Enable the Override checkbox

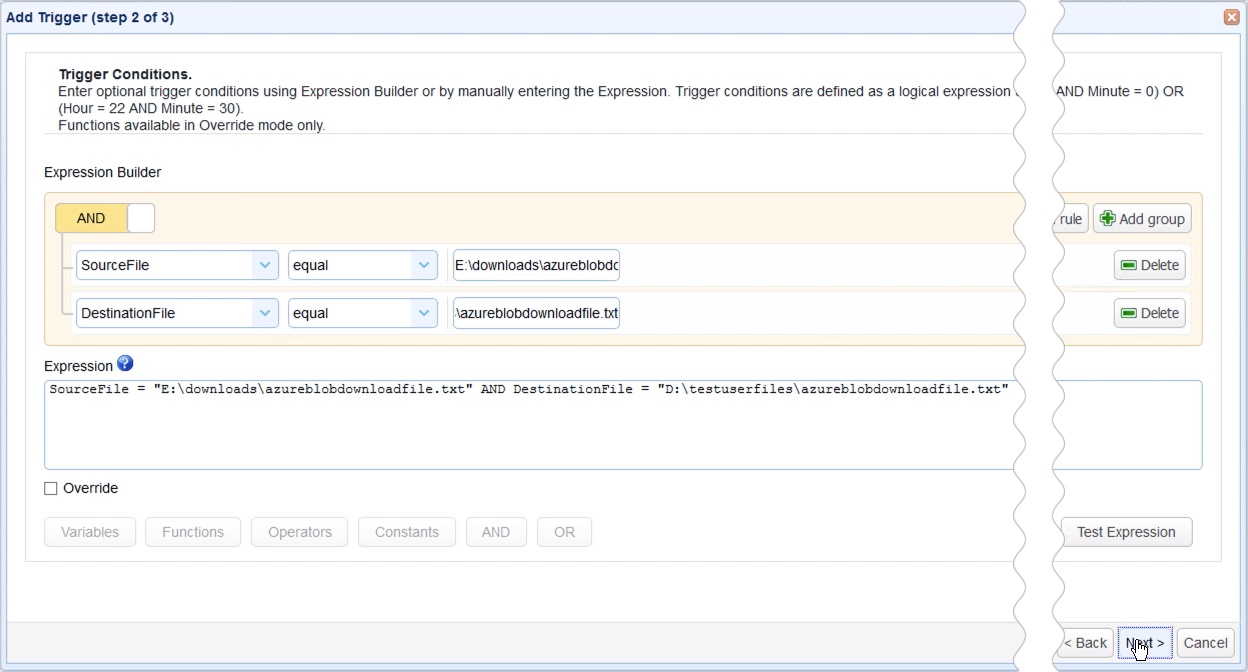point(49,488)
